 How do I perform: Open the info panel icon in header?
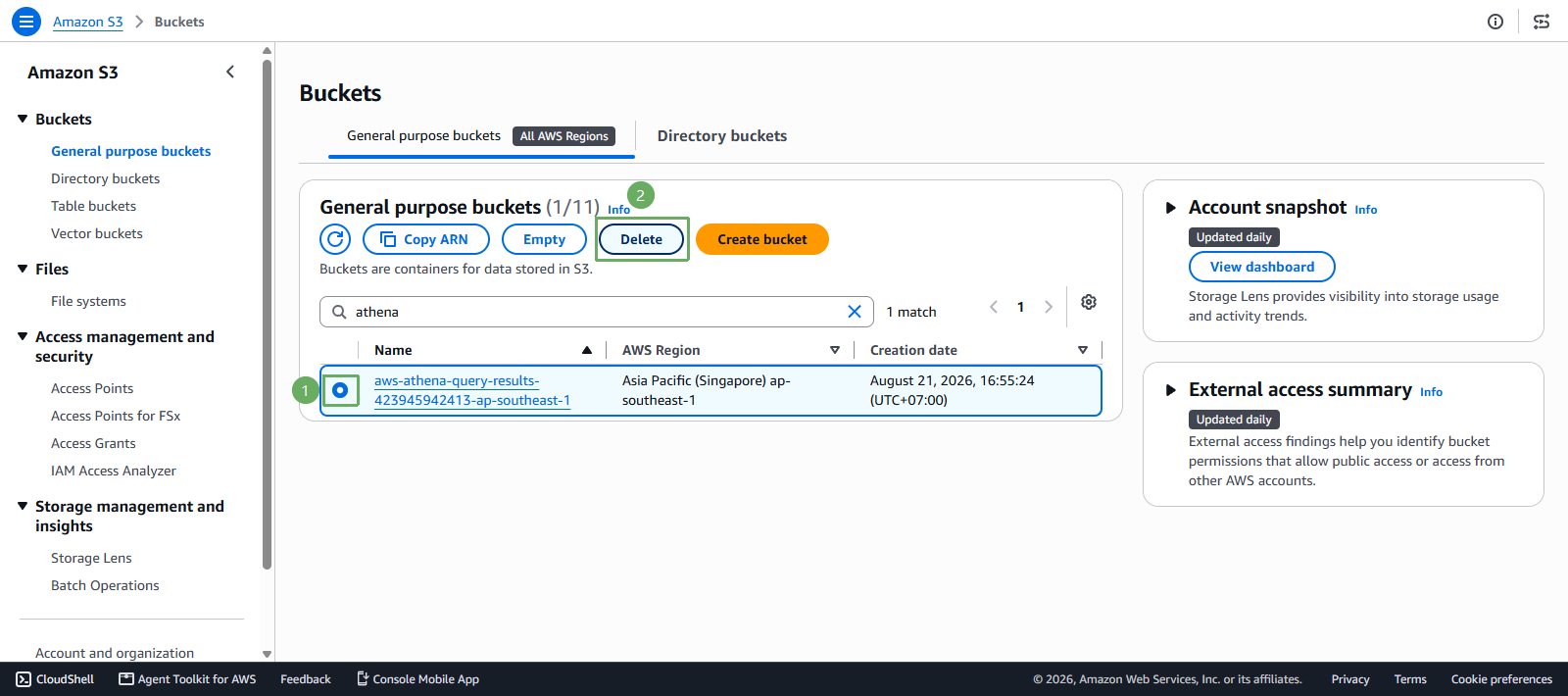[x=1495, y=22]
